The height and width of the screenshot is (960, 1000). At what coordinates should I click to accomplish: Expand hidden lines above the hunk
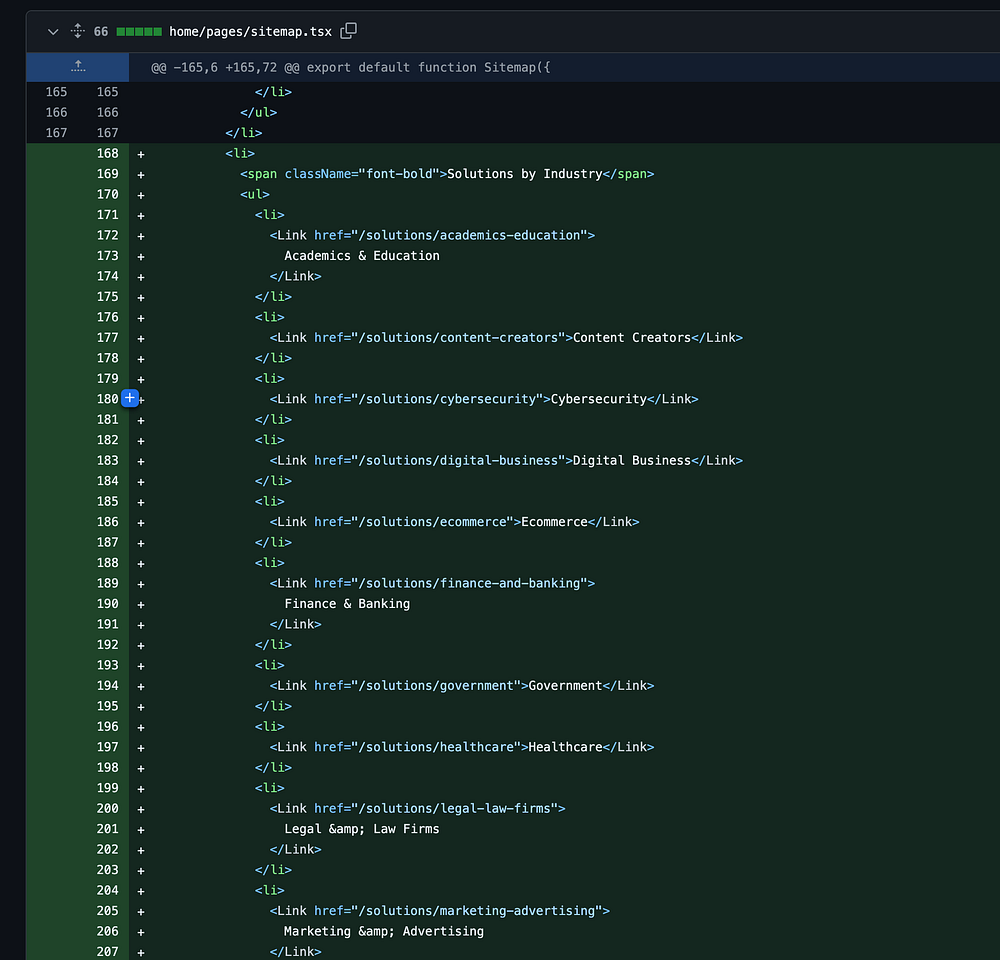tap(78, 67)
